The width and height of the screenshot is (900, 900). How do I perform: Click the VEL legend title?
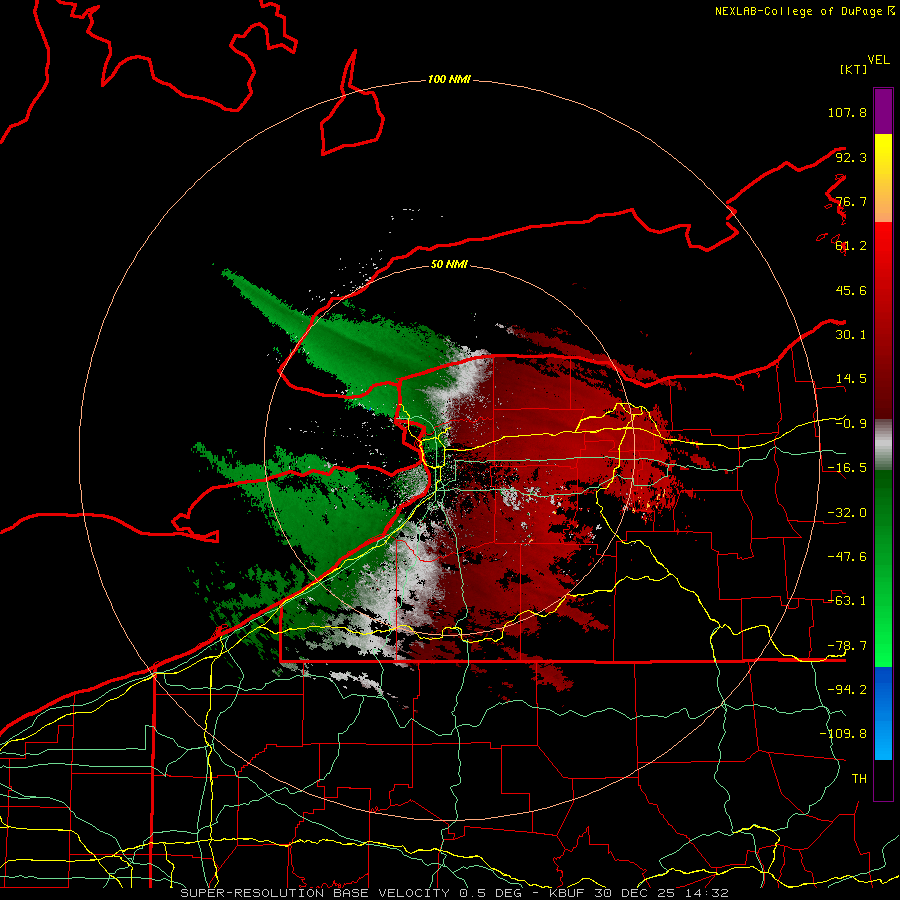tap(878, 60)
